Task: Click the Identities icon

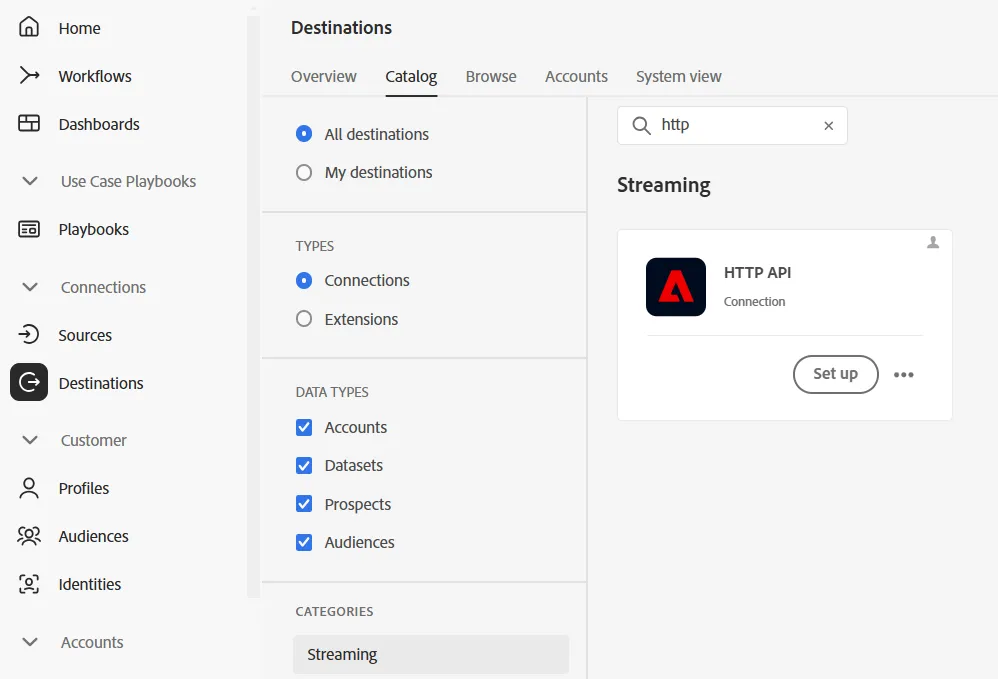Action: click(29, 584)
